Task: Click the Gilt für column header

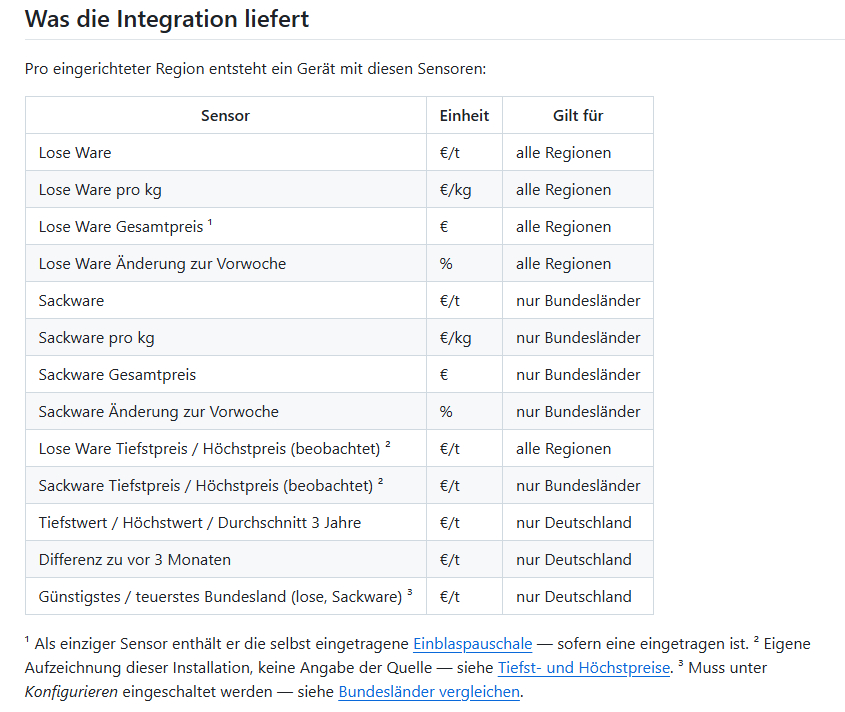Action: click(578, 115)
